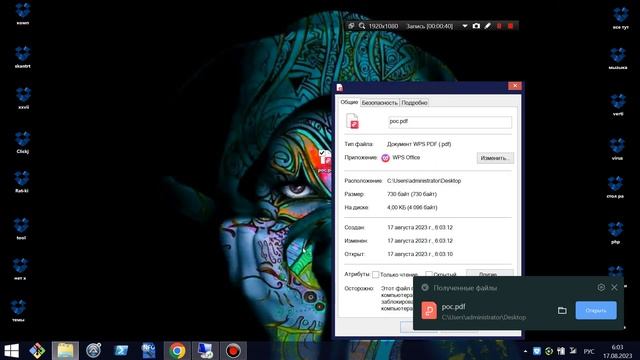Click the colorful diamond icon in taskbar
The image size is (640, 360).
37,351
